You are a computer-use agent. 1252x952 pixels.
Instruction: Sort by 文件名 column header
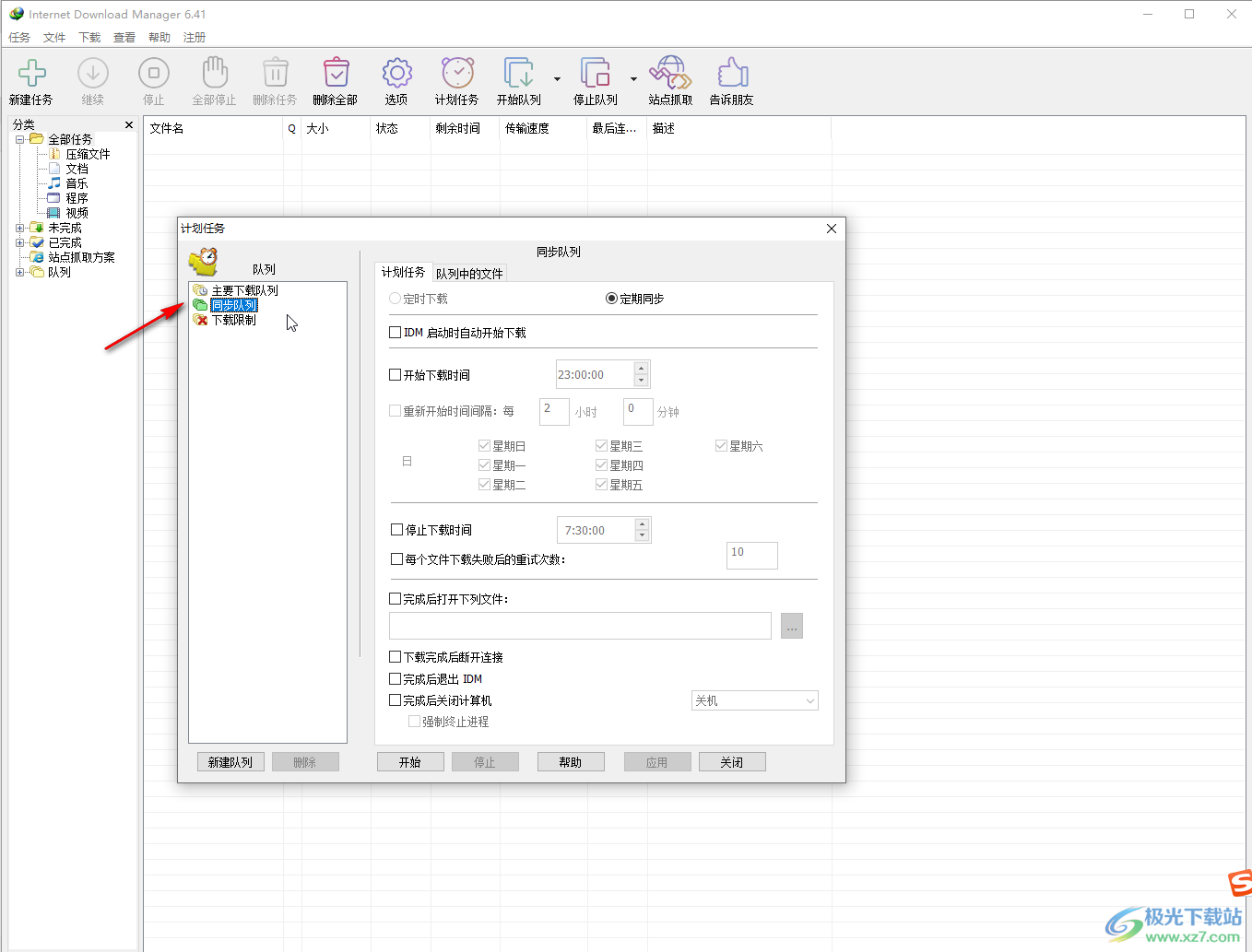click(x=213, y=129)
